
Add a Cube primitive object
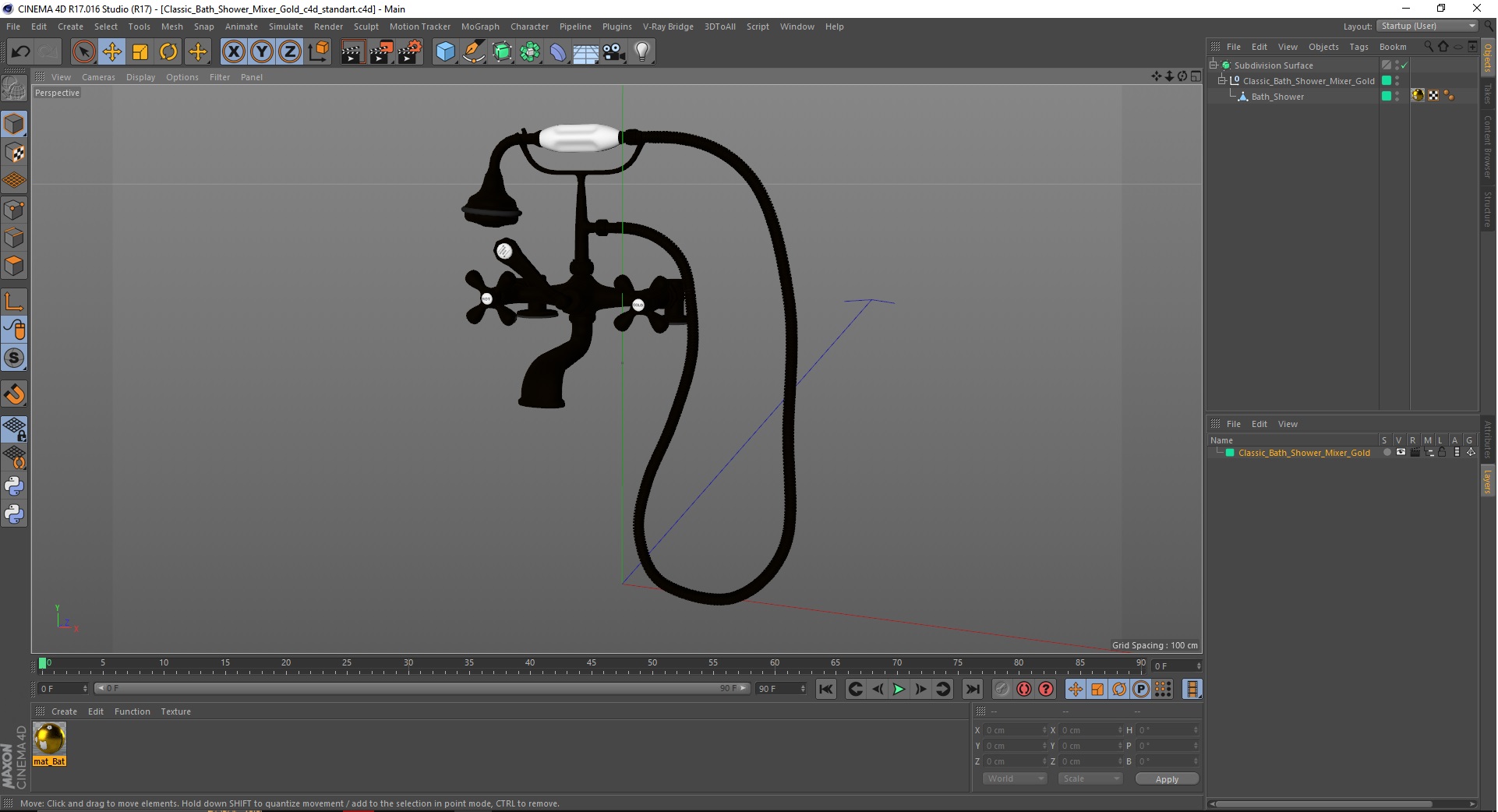tap(445, 52)
